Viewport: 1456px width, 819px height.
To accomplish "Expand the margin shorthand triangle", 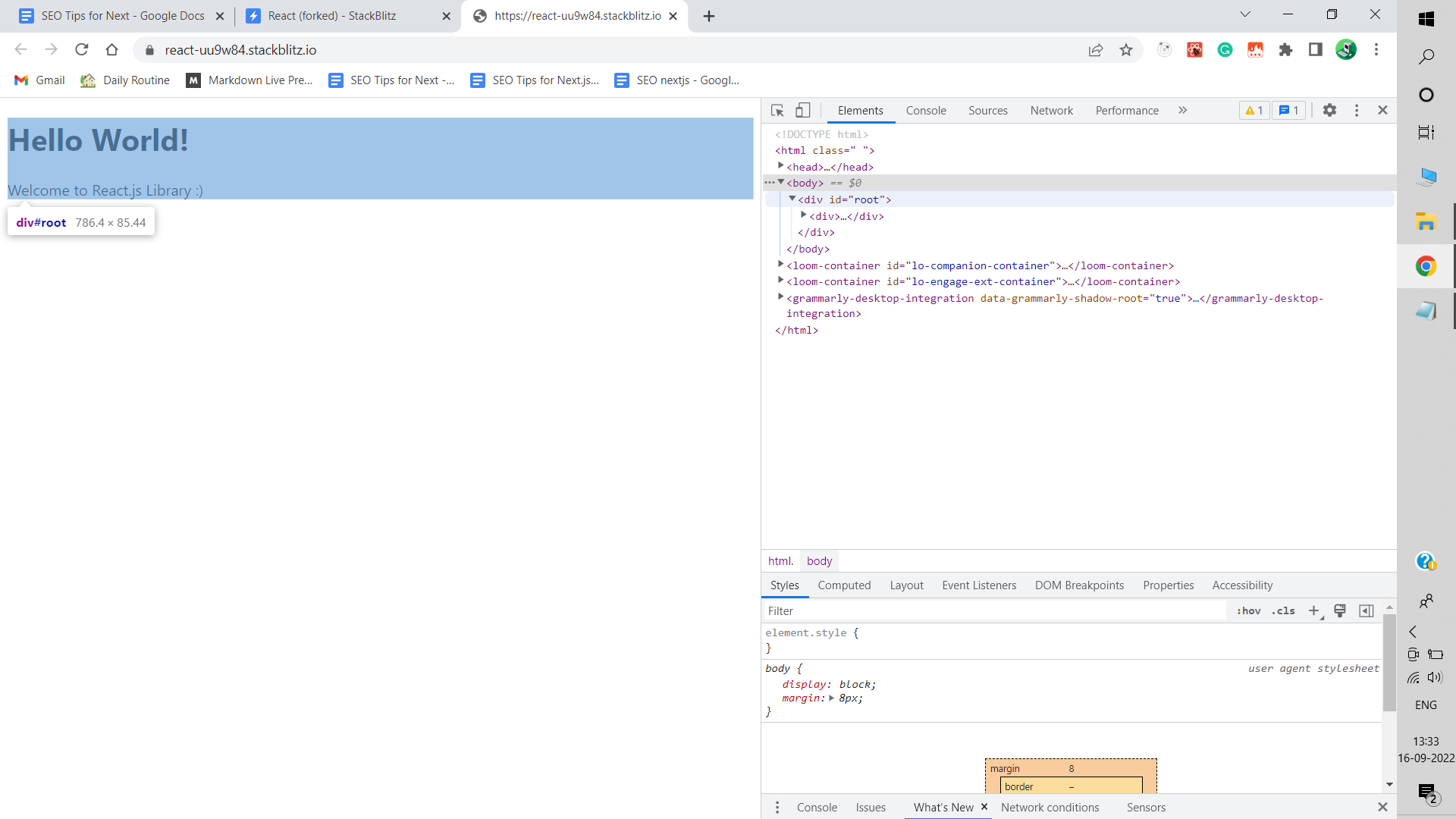I will tap(831, 698).
